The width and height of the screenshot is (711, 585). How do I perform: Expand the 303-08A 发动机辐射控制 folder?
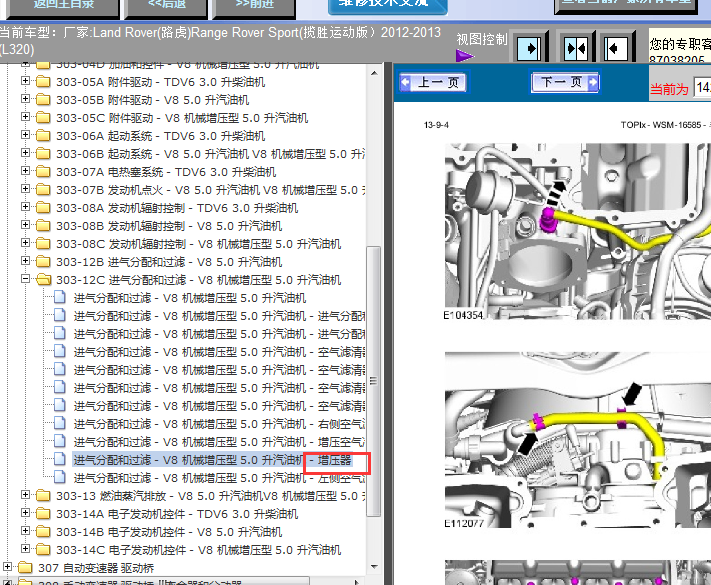pyautogui.click(x=25, y=207)
